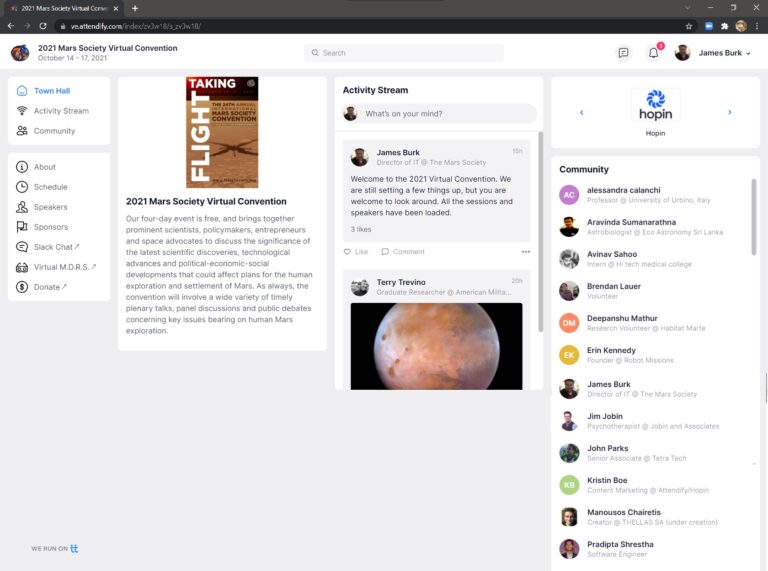
Task: Open the Chrome three-dot menu
Action: (757, 26)
